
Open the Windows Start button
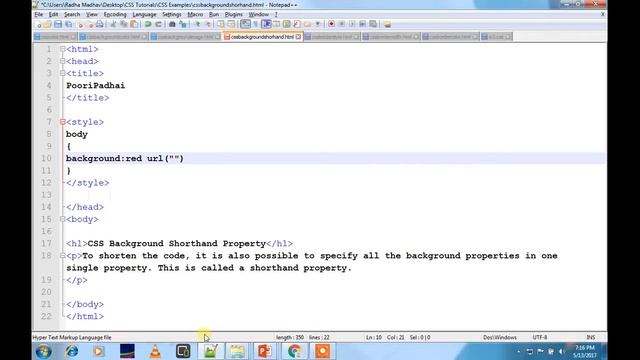pos(43,351)
